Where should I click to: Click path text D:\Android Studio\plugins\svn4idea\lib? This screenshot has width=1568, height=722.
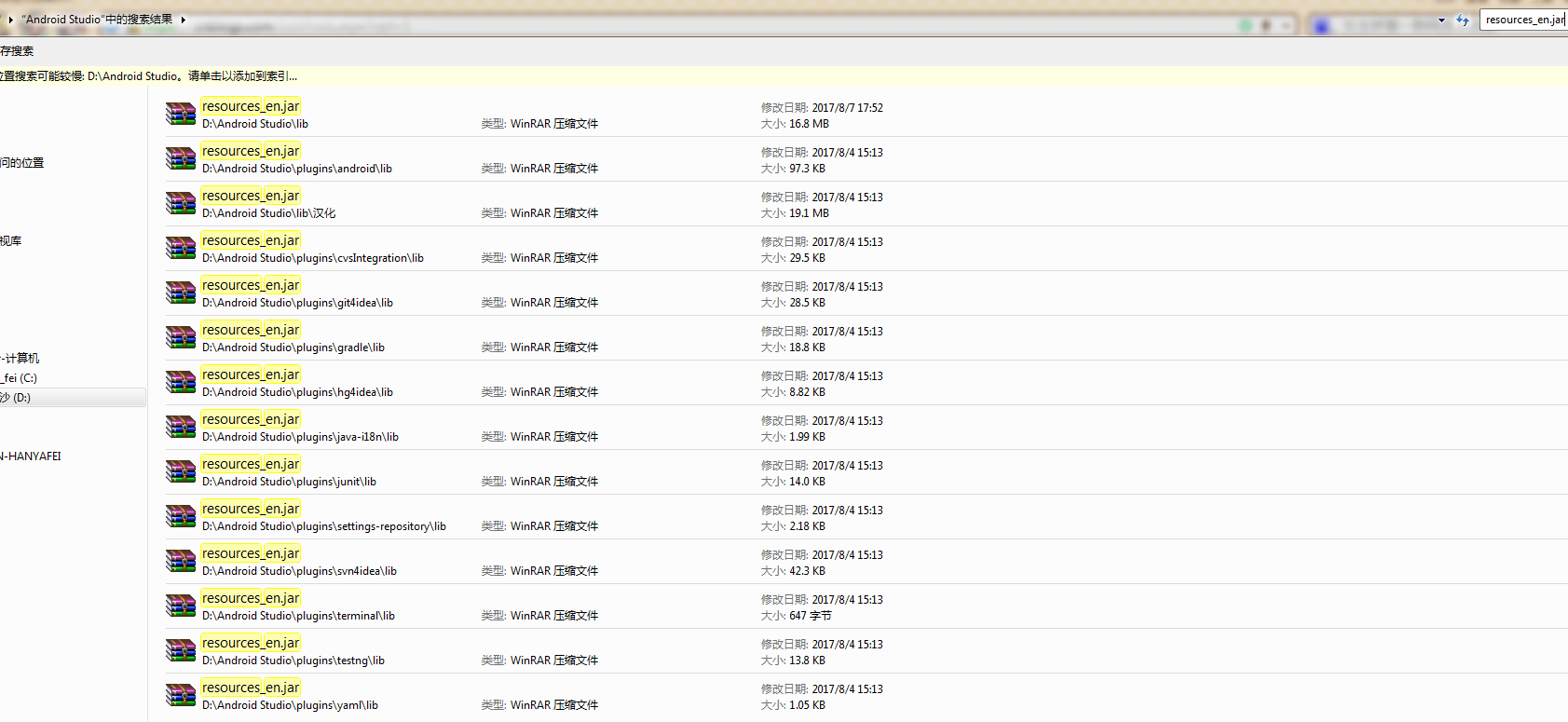[x=299, y=571]
